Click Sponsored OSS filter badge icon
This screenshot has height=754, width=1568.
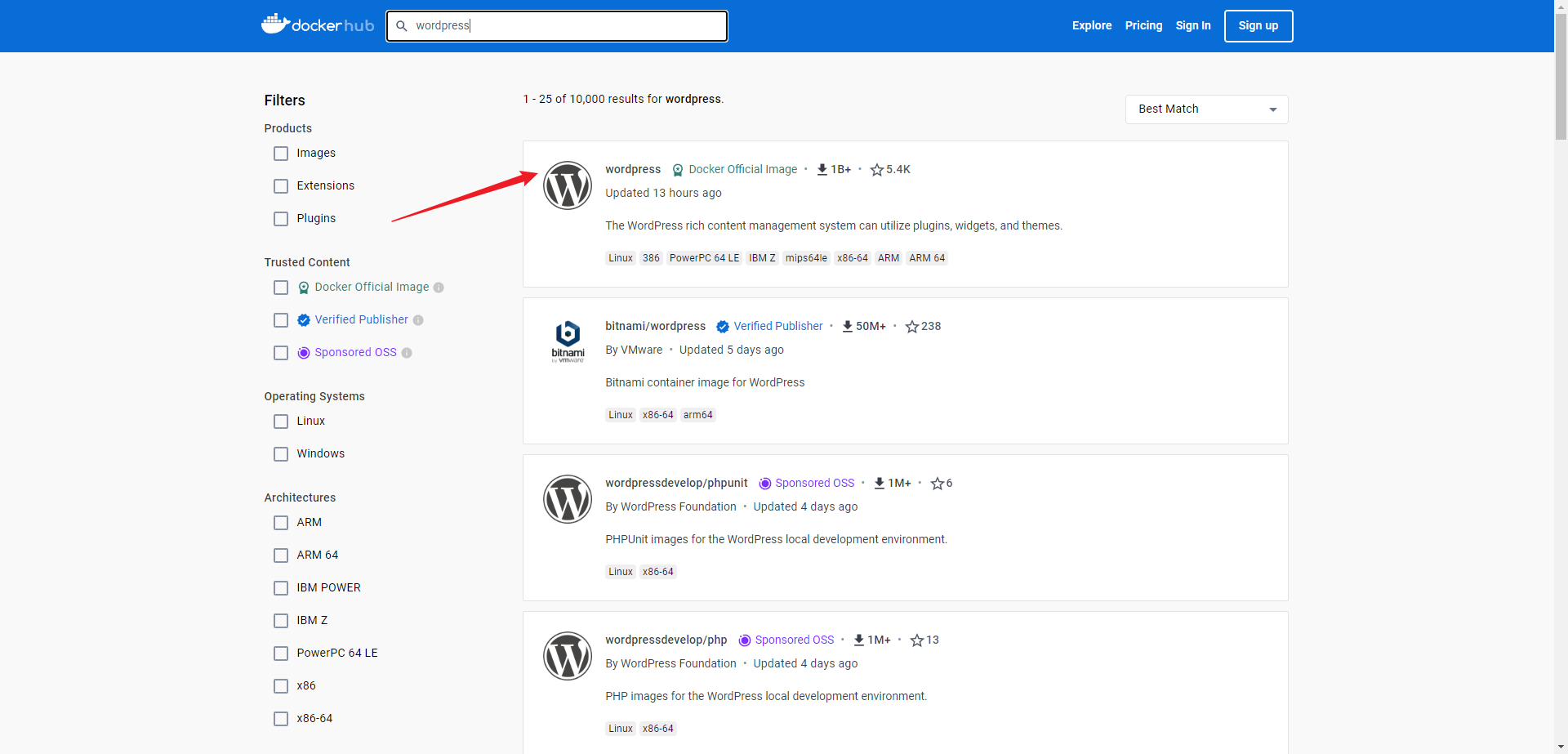pos(304,353)
